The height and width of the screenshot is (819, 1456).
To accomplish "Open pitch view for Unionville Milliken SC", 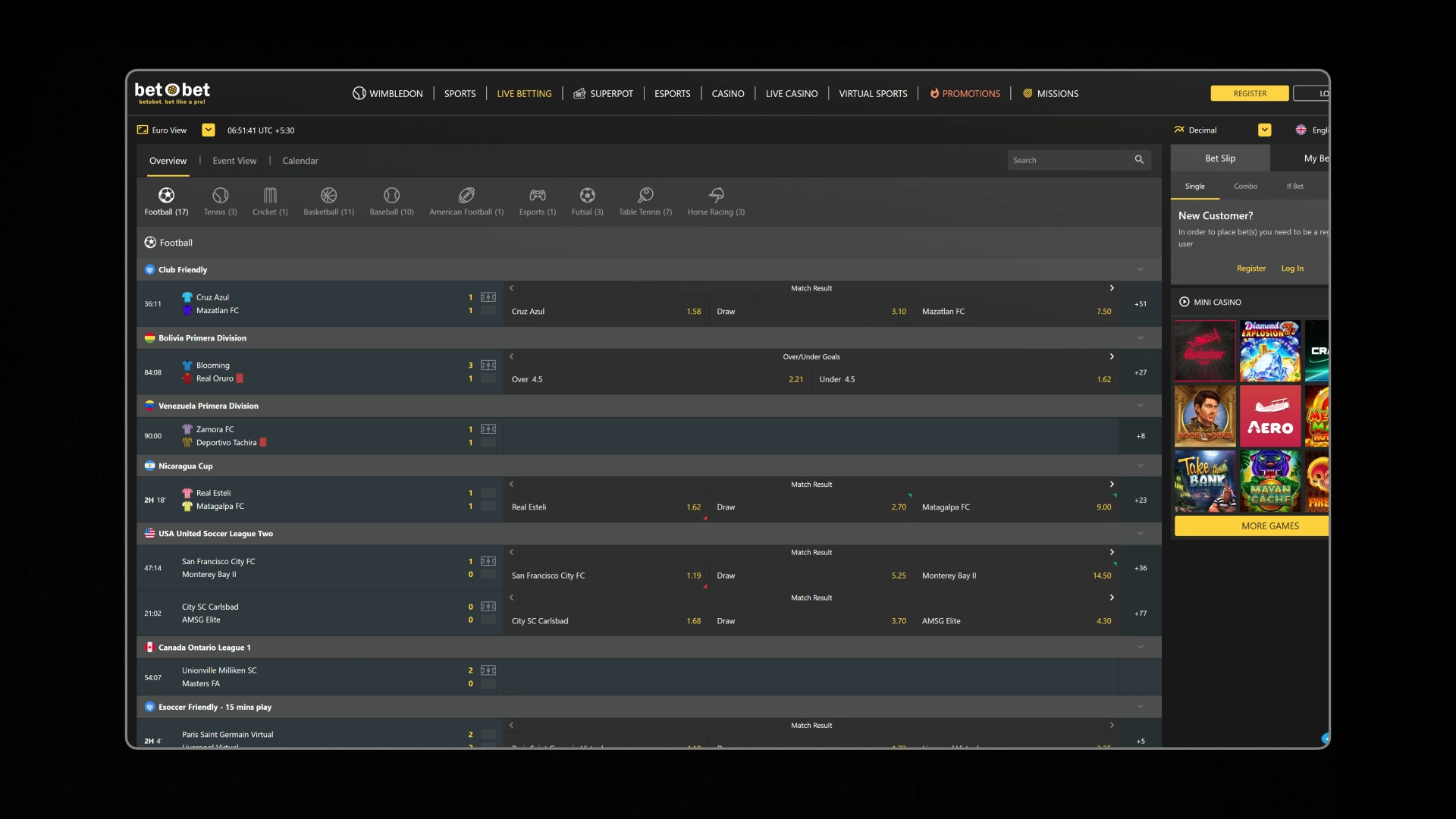I will pos(488,670).
